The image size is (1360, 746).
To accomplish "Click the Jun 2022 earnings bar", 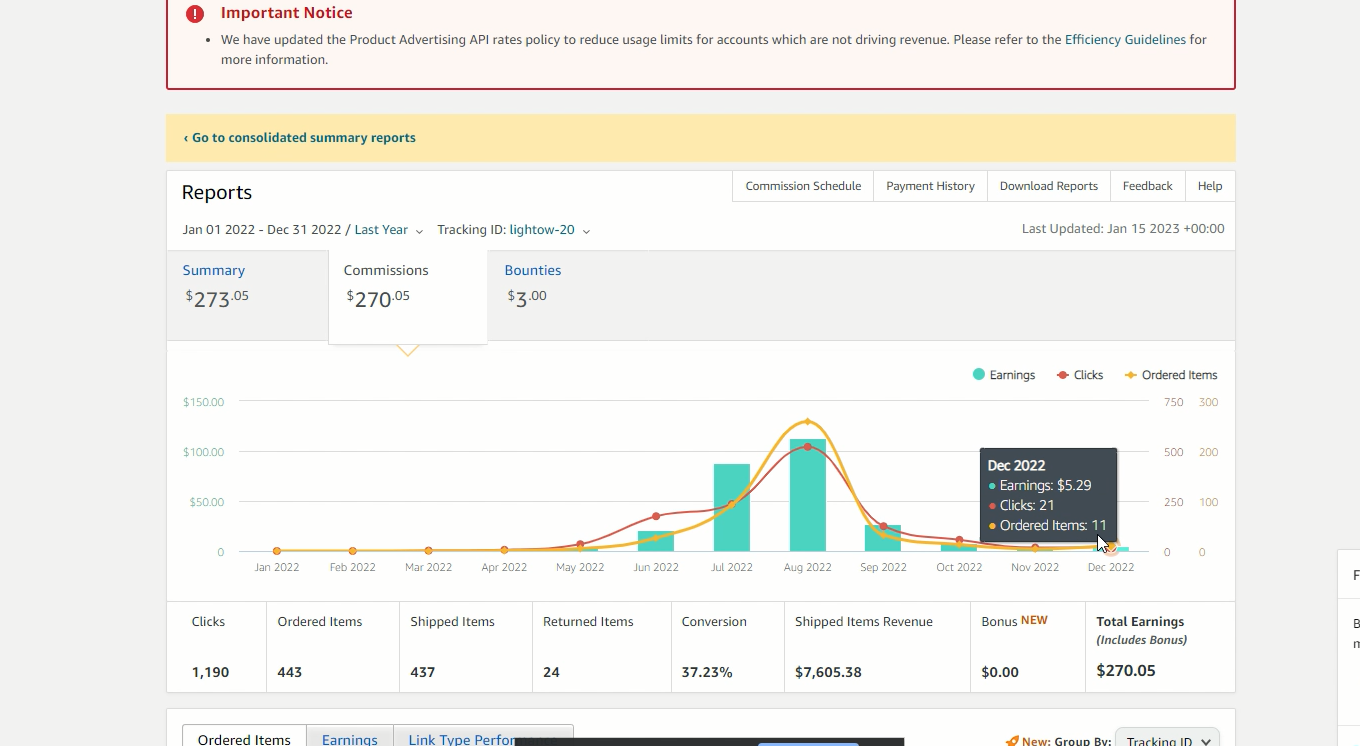I will pyautogui.click(x=656, y=541).
